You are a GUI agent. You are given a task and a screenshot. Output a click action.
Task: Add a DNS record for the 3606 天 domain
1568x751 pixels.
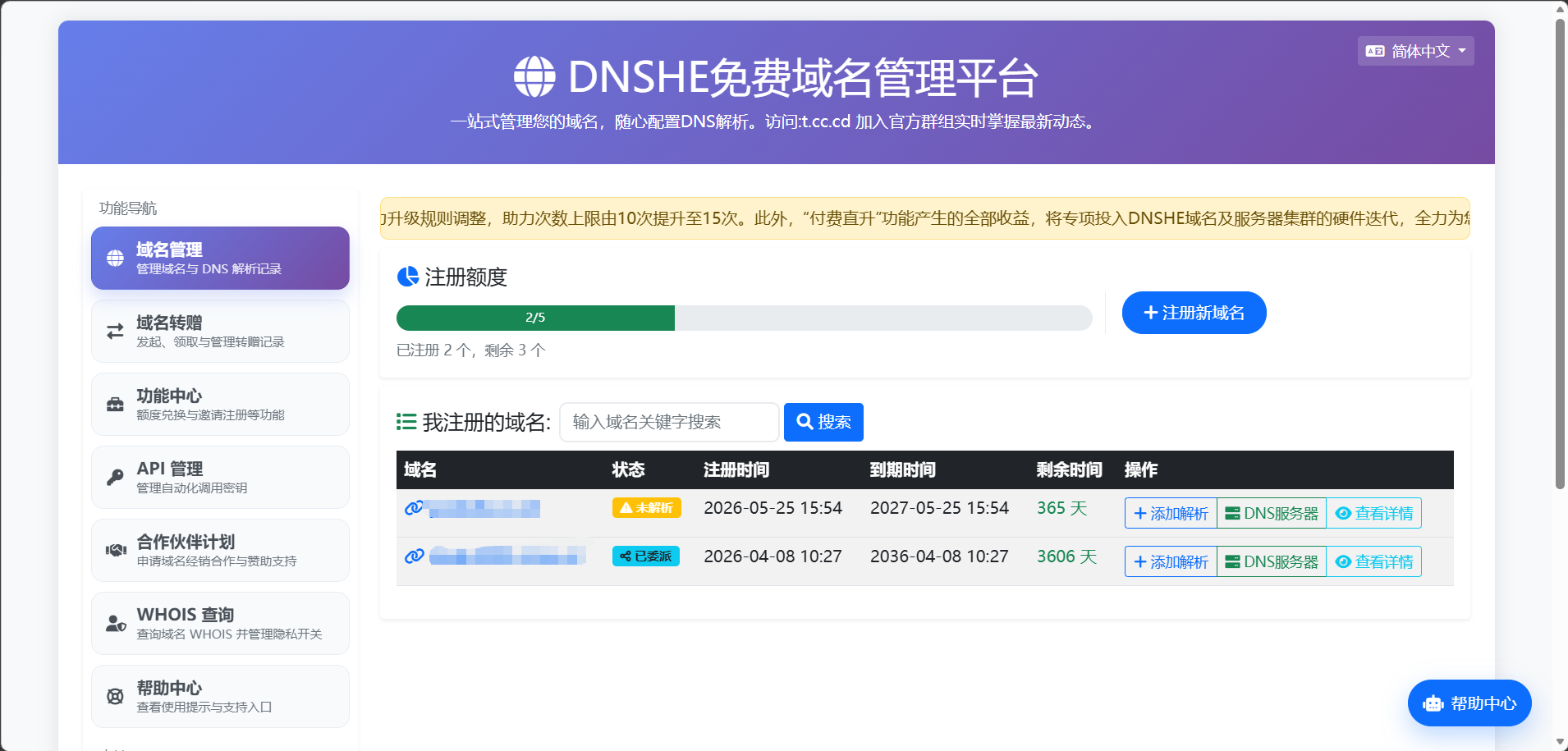coord(1171,561)
